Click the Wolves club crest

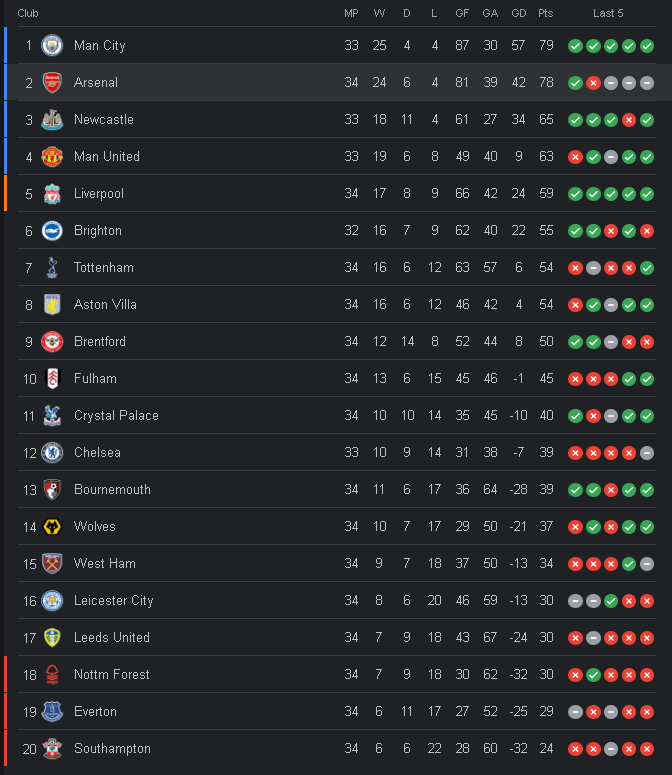coord(52,526)
